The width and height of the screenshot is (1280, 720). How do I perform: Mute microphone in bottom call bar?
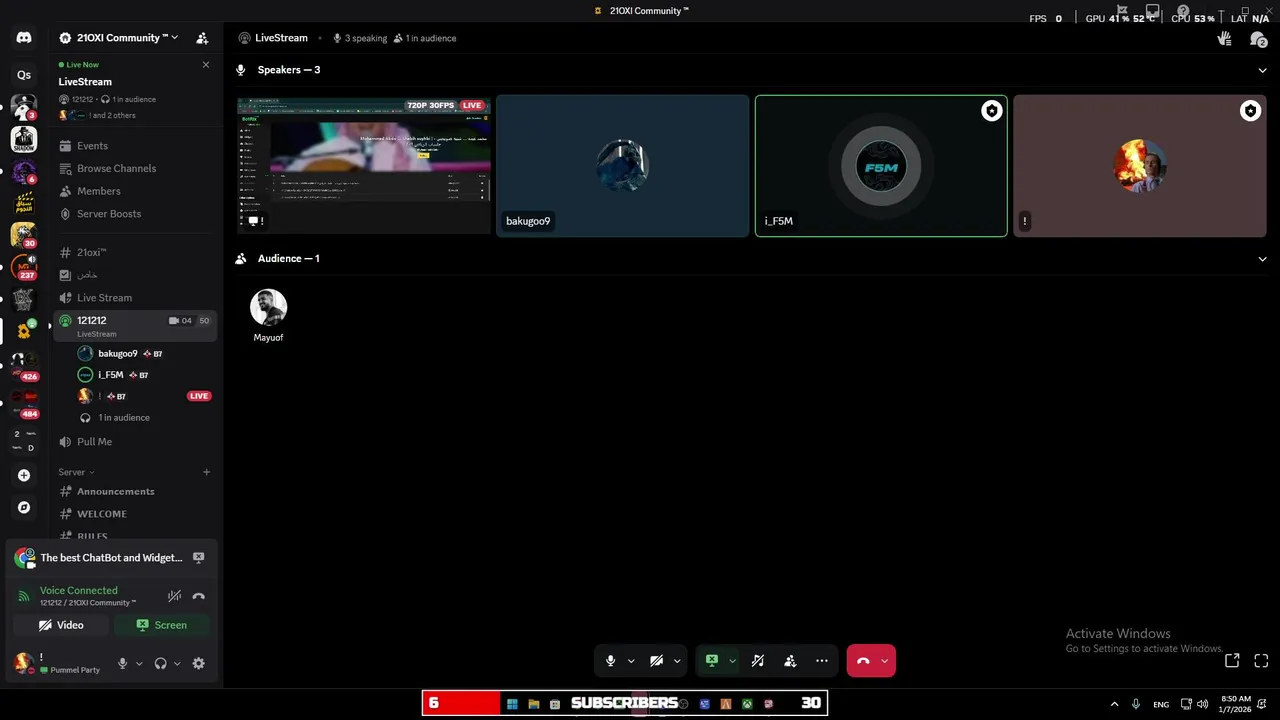pos(610,661)
